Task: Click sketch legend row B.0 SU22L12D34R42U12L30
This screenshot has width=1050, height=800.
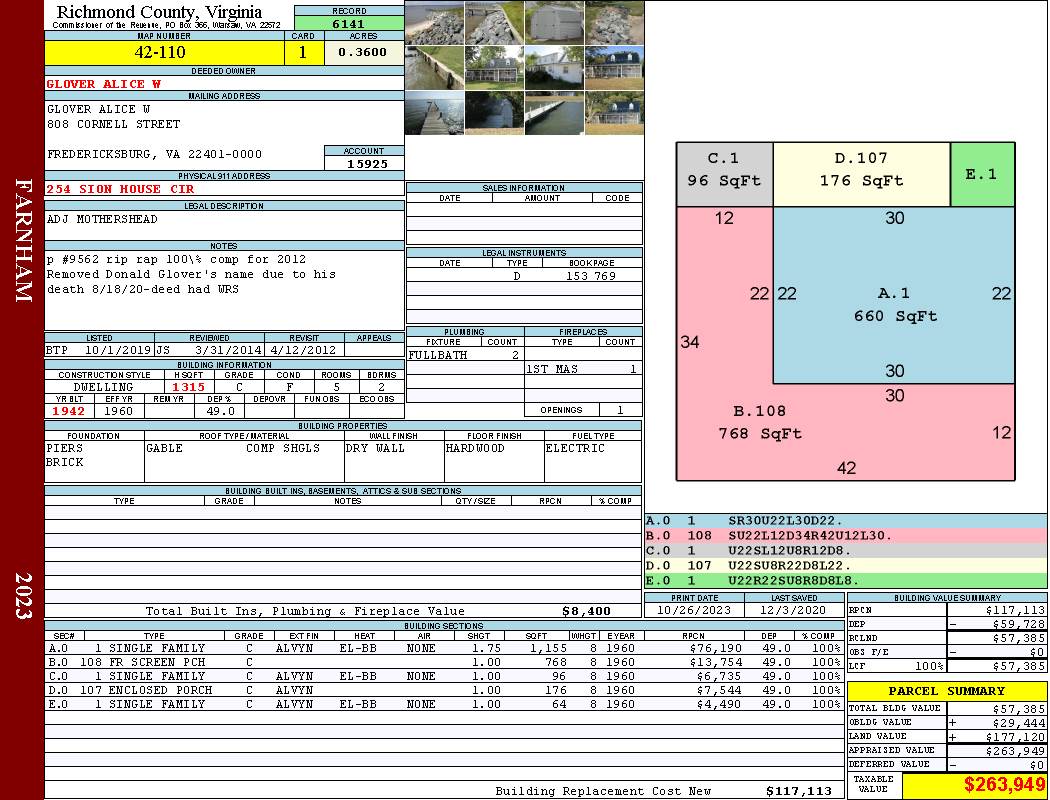Action: pyautogui.click(x=846, y=536)
